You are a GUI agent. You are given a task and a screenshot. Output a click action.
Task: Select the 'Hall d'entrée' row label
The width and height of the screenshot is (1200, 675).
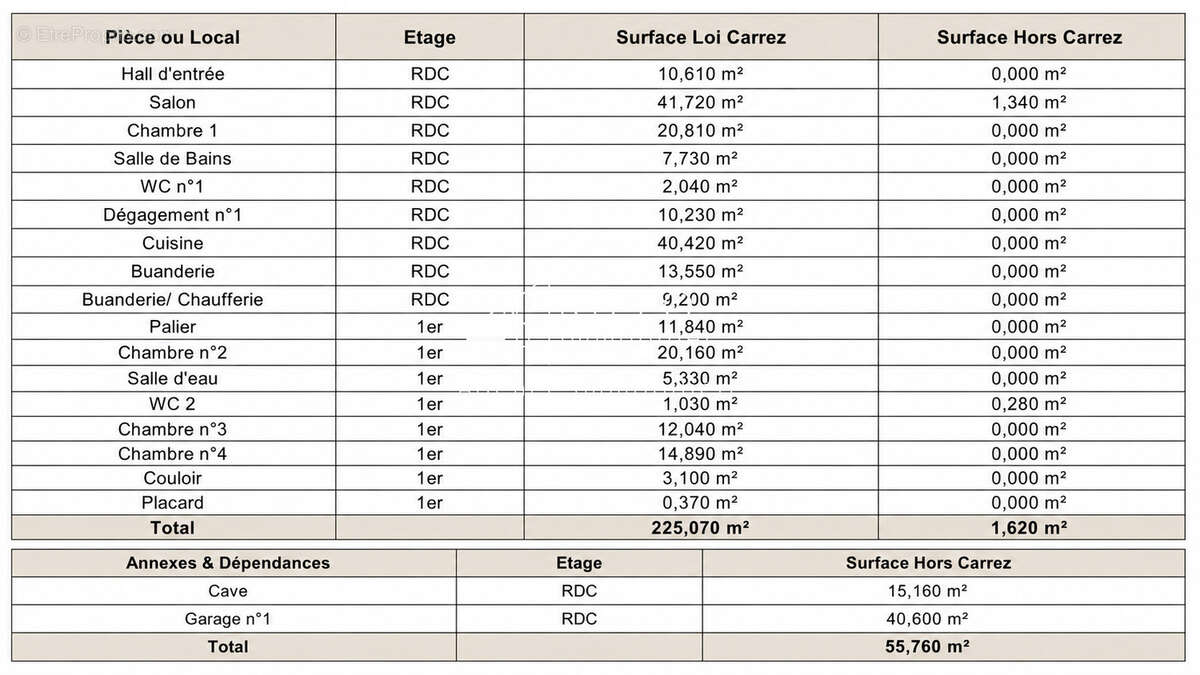coord(173,74)
